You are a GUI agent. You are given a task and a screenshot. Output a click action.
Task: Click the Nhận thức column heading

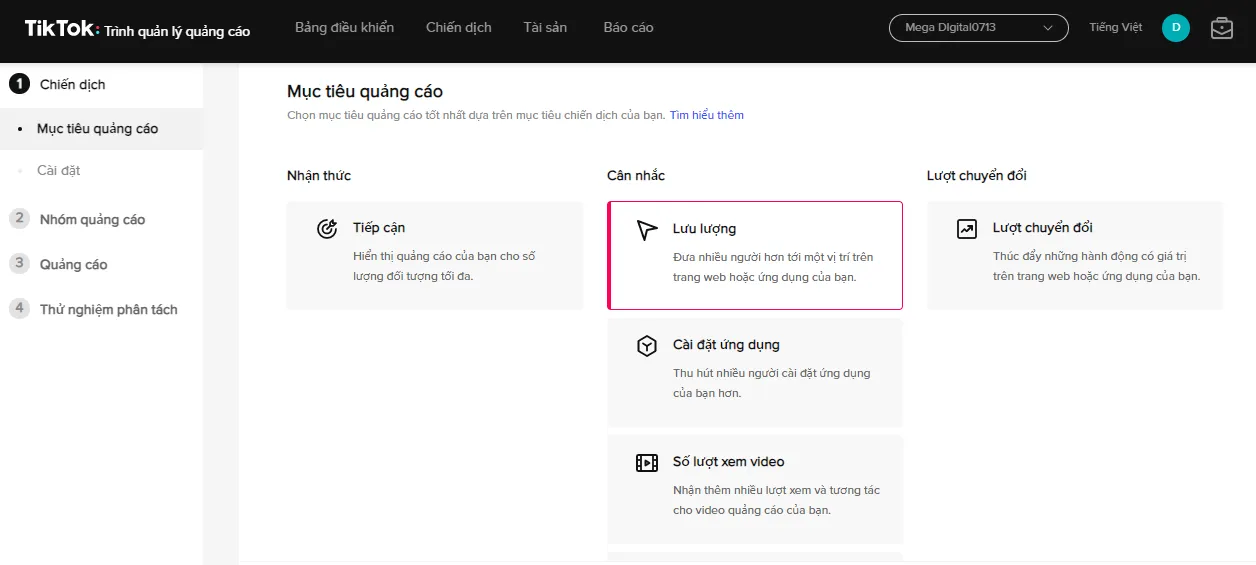pos(319,176)
